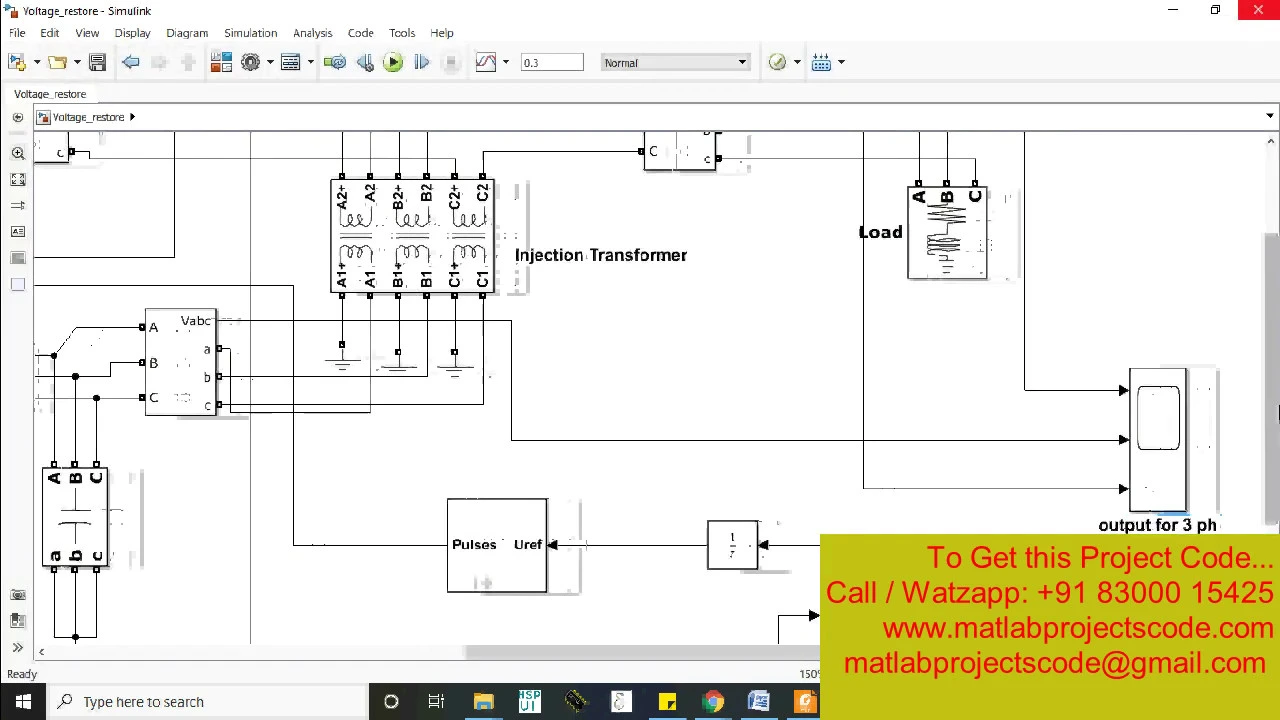Select the Voltage_restore model tab
1280x720 pixels.
click(x=50, y=94)
